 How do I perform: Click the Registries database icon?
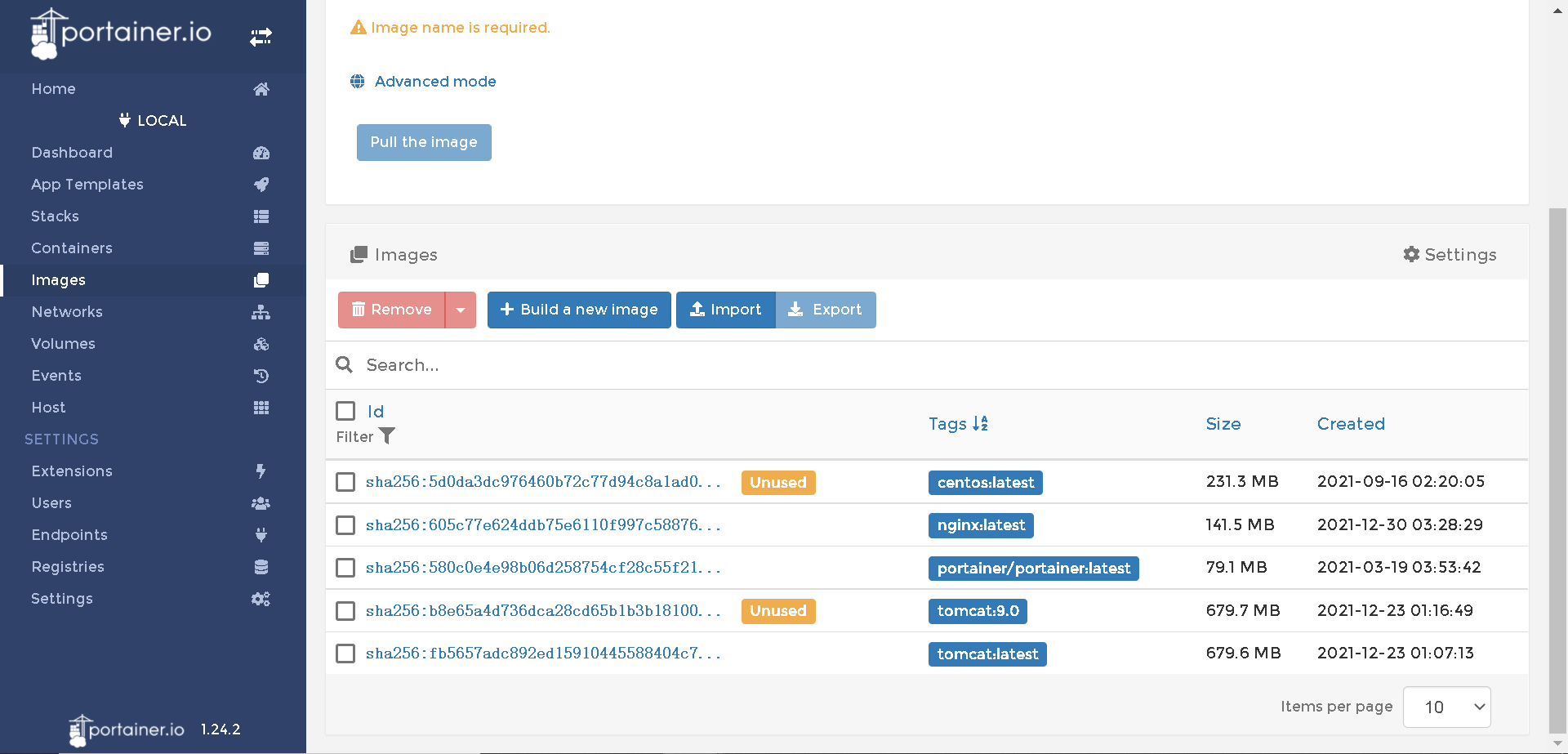pyautogui.click(x=261, y=567)
